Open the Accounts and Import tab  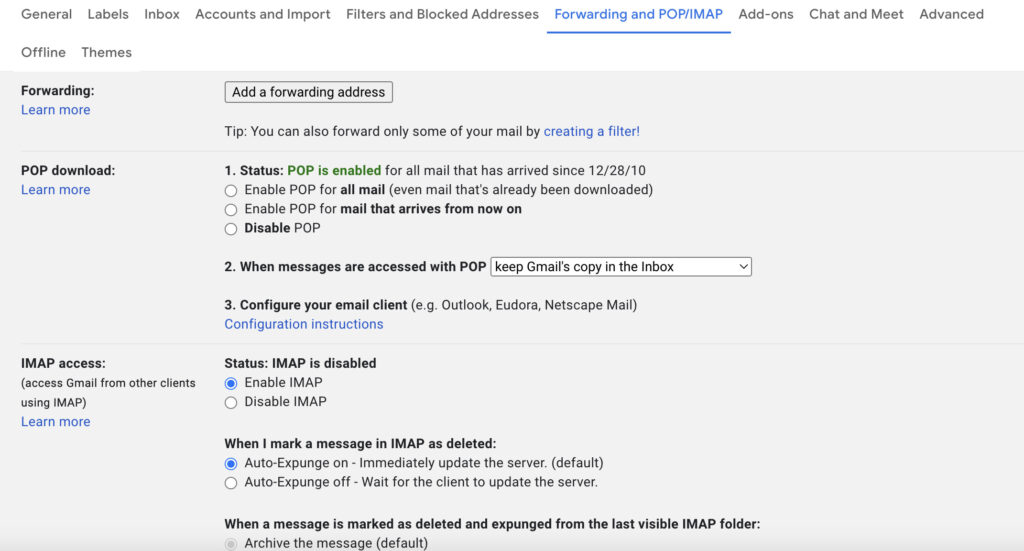click(263, 14)
